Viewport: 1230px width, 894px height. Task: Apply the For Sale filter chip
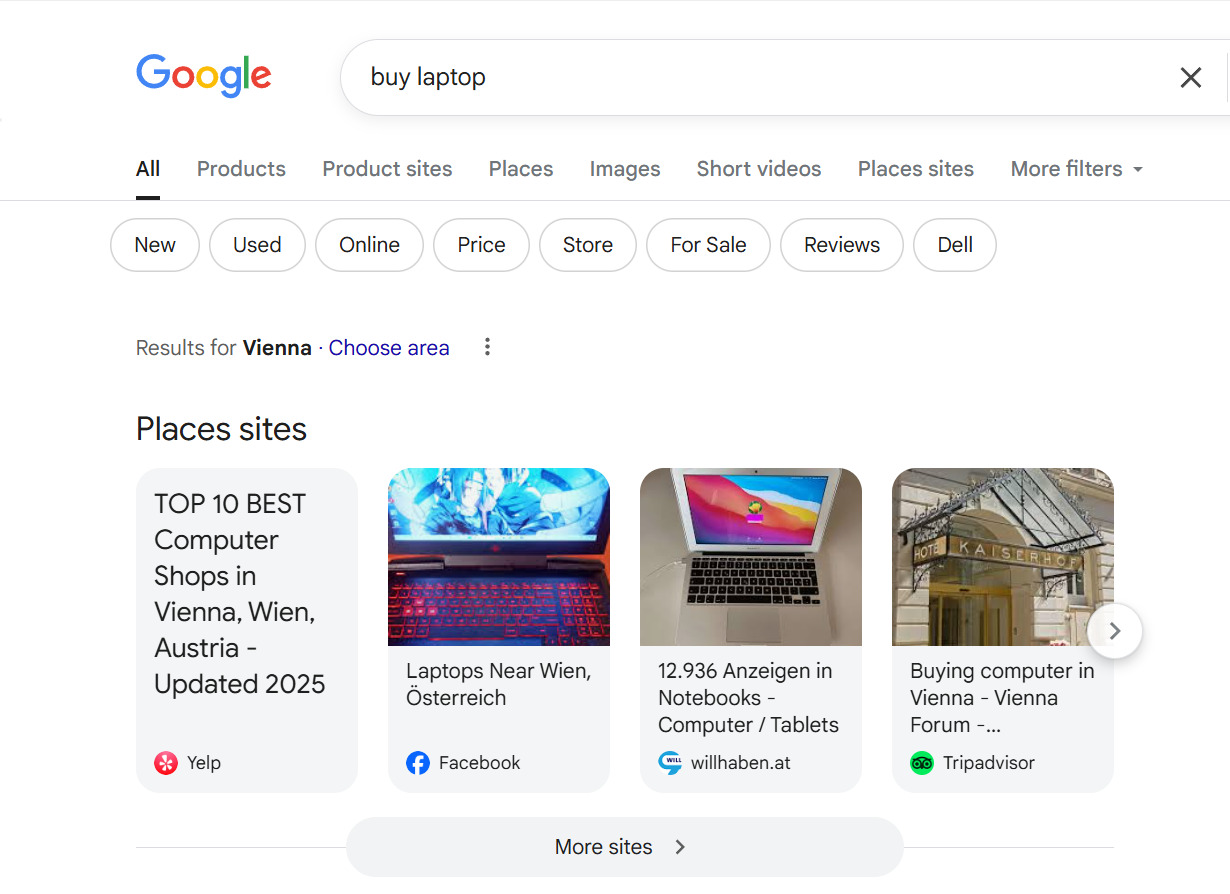click(708, 245)
